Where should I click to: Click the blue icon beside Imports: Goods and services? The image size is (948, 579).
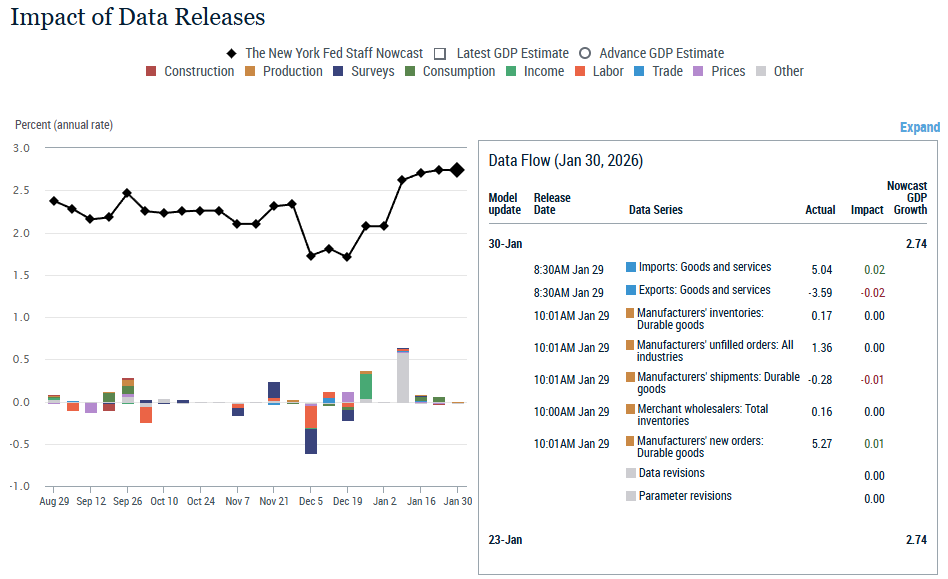pyautogui.click(x=631, y=267)
